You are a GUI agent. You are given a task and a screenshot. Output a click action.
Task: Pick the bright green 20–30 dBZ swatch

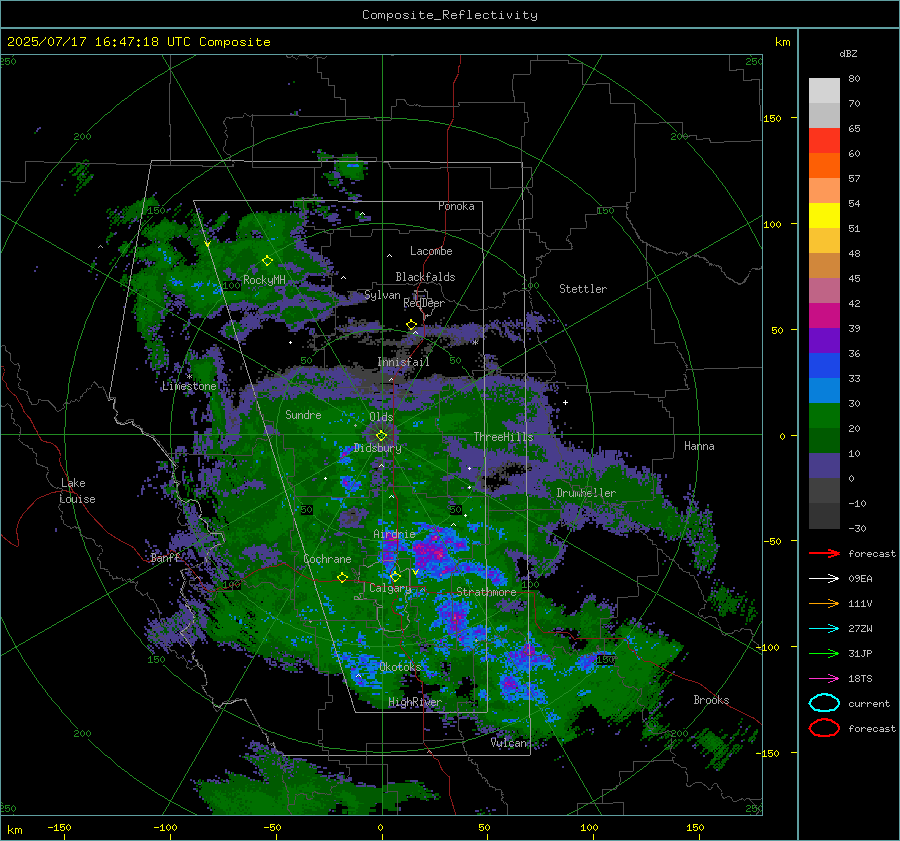point(824,416)
